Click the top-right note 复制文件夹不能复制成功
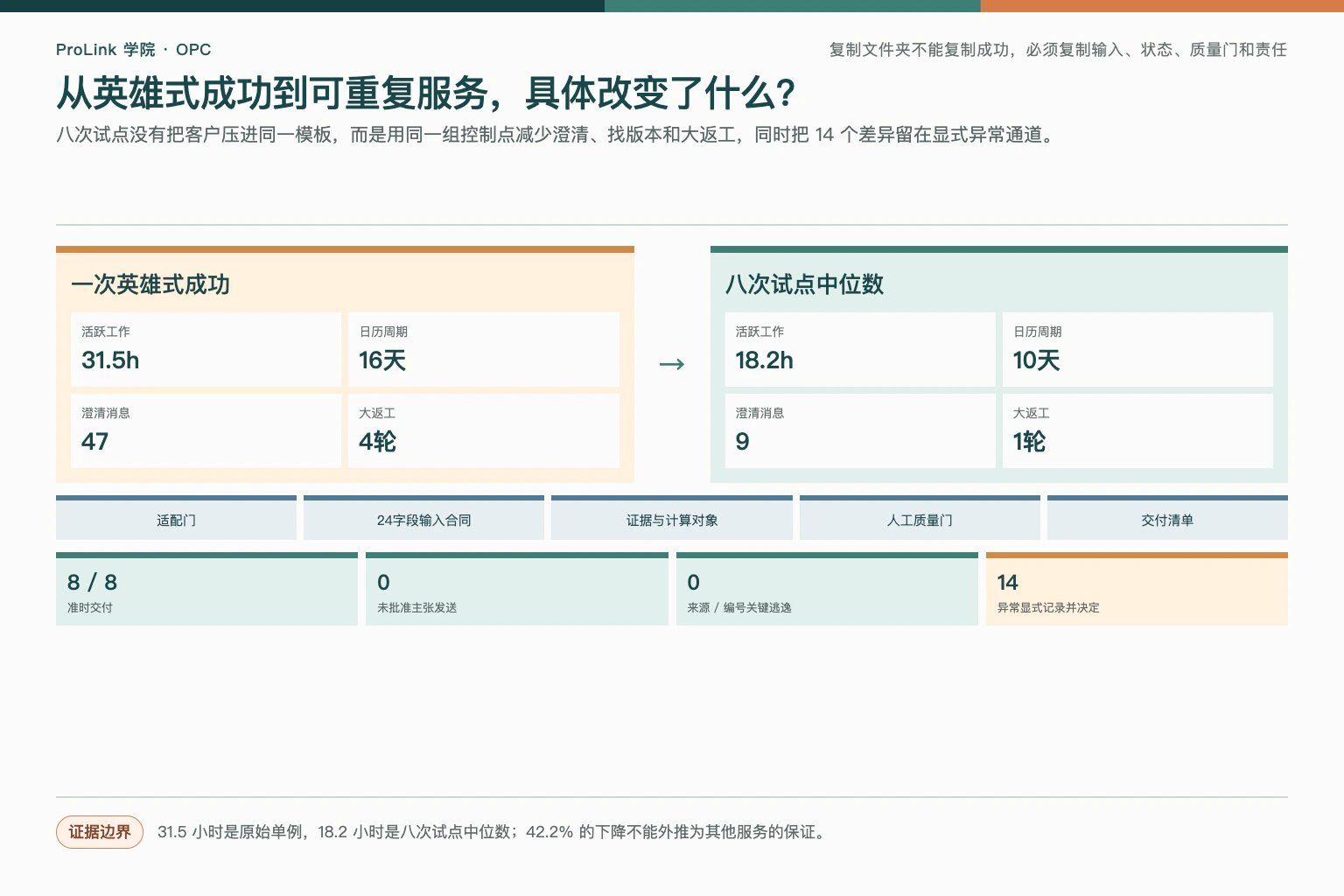 click(1058, 50)
